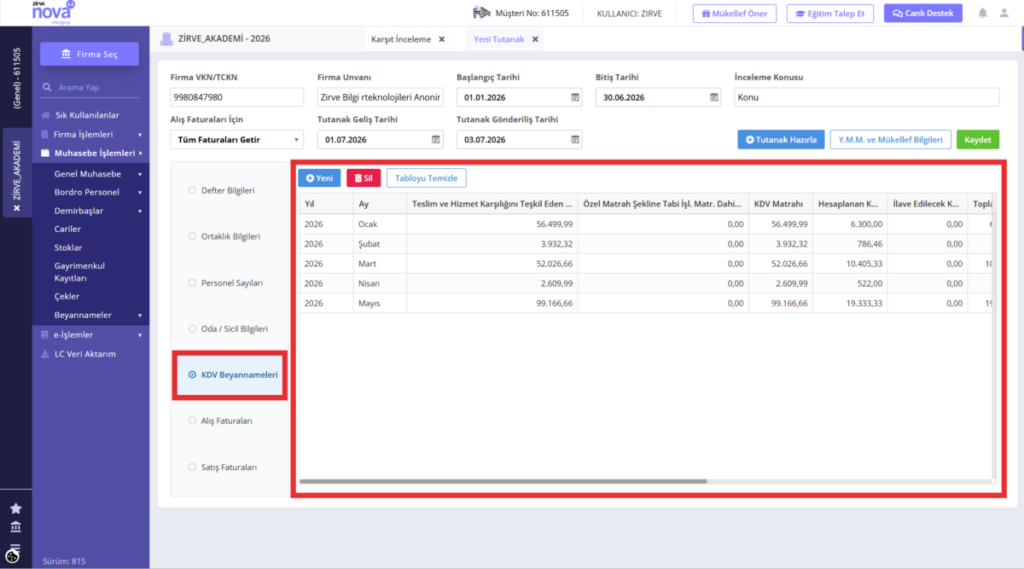Open the Cariler menu item
Viewport: 1024px width, 569px height.
tap(67, 229)
